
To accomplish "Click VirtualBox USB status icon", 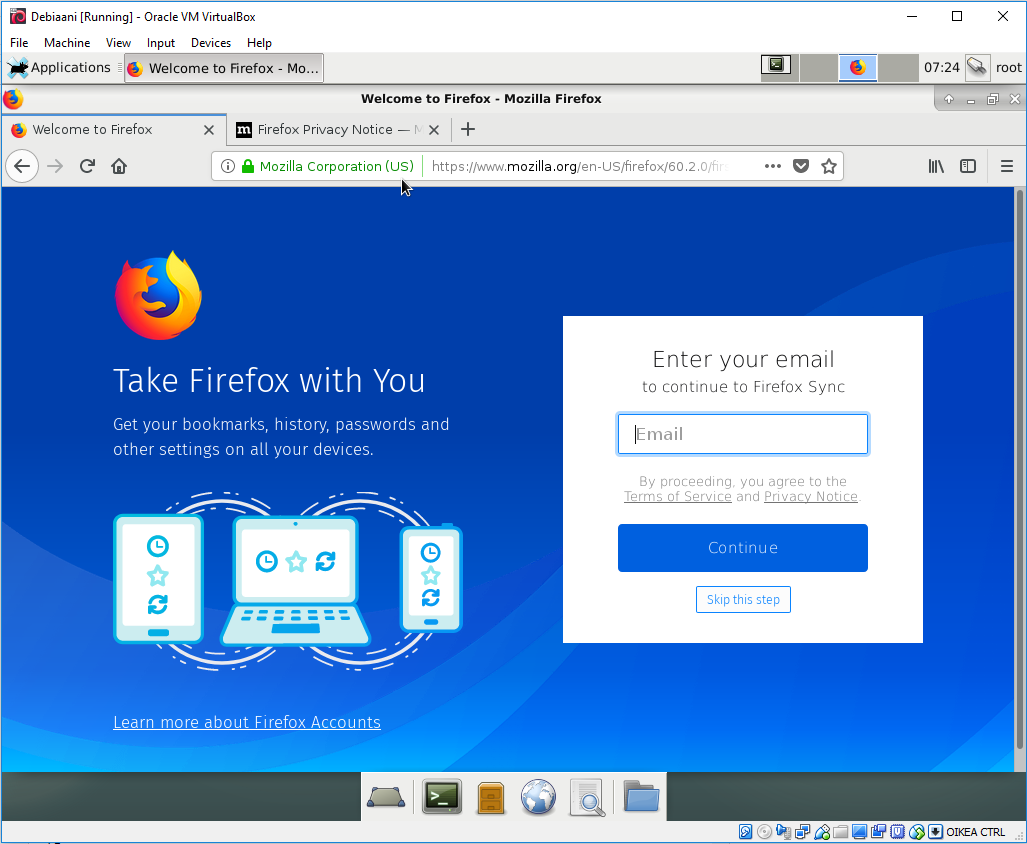I will coord(821,832).
